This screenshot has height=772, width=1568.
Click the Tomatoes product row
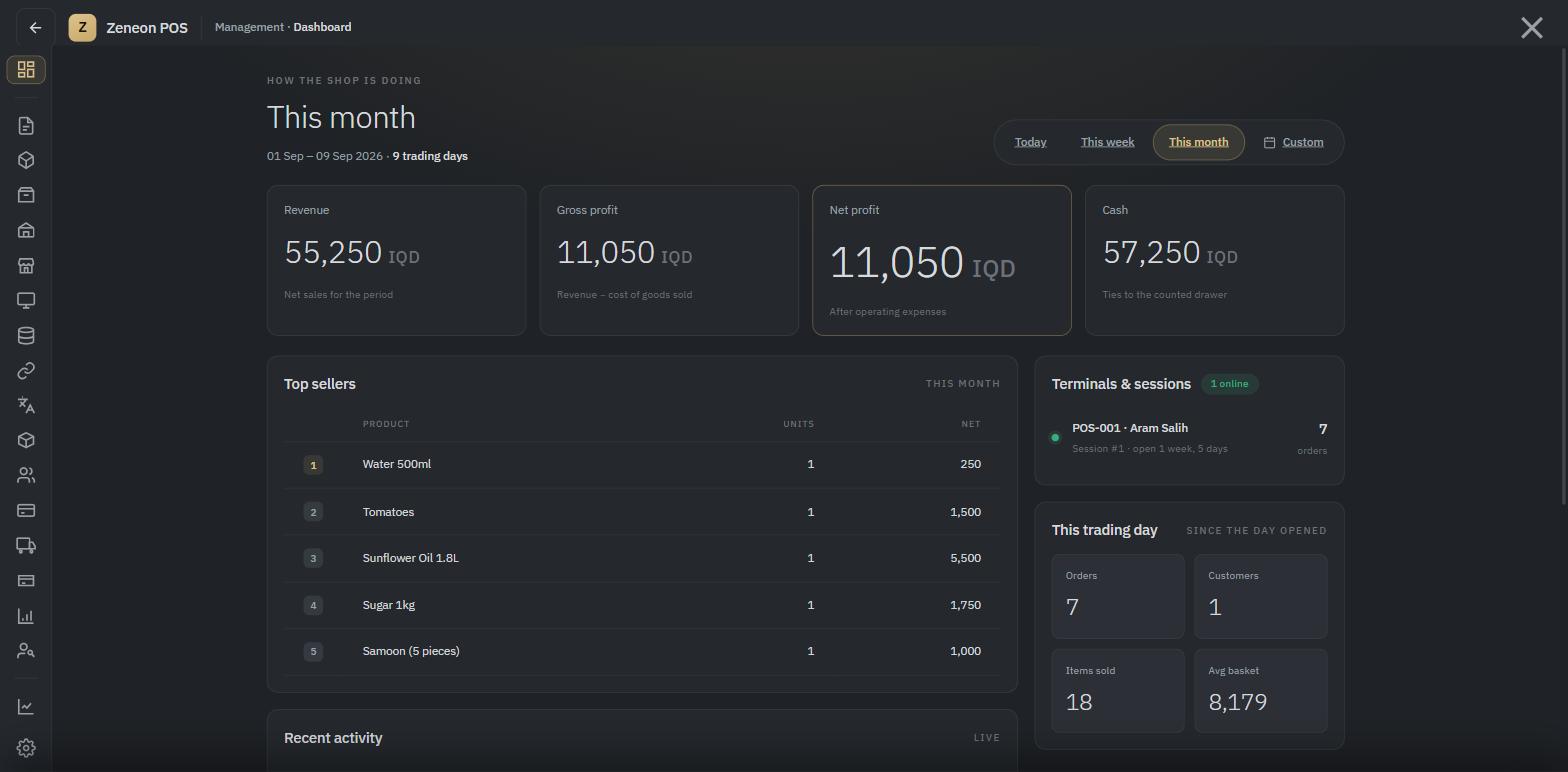point(642,512)
